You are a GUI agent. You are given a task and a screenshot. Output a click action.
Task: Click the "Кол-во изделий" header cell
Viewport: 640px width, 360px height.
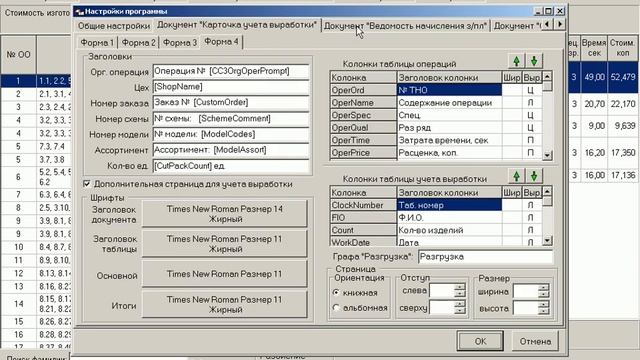click(449, 230)
